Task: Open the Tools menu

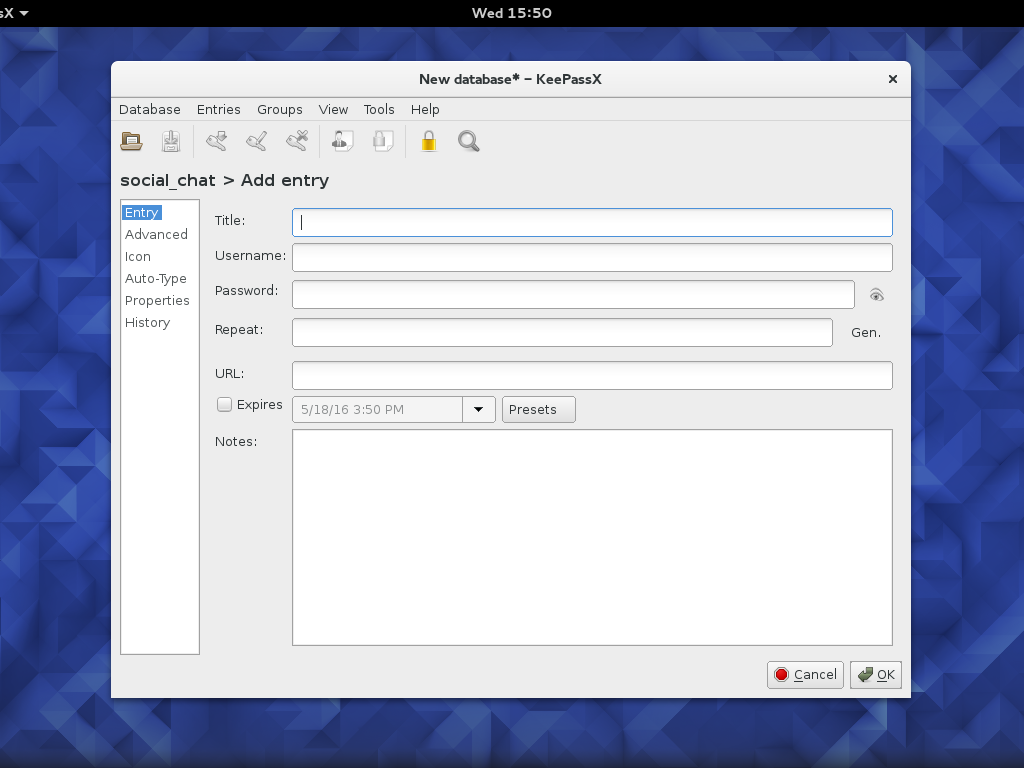Action: pos(379,109)
